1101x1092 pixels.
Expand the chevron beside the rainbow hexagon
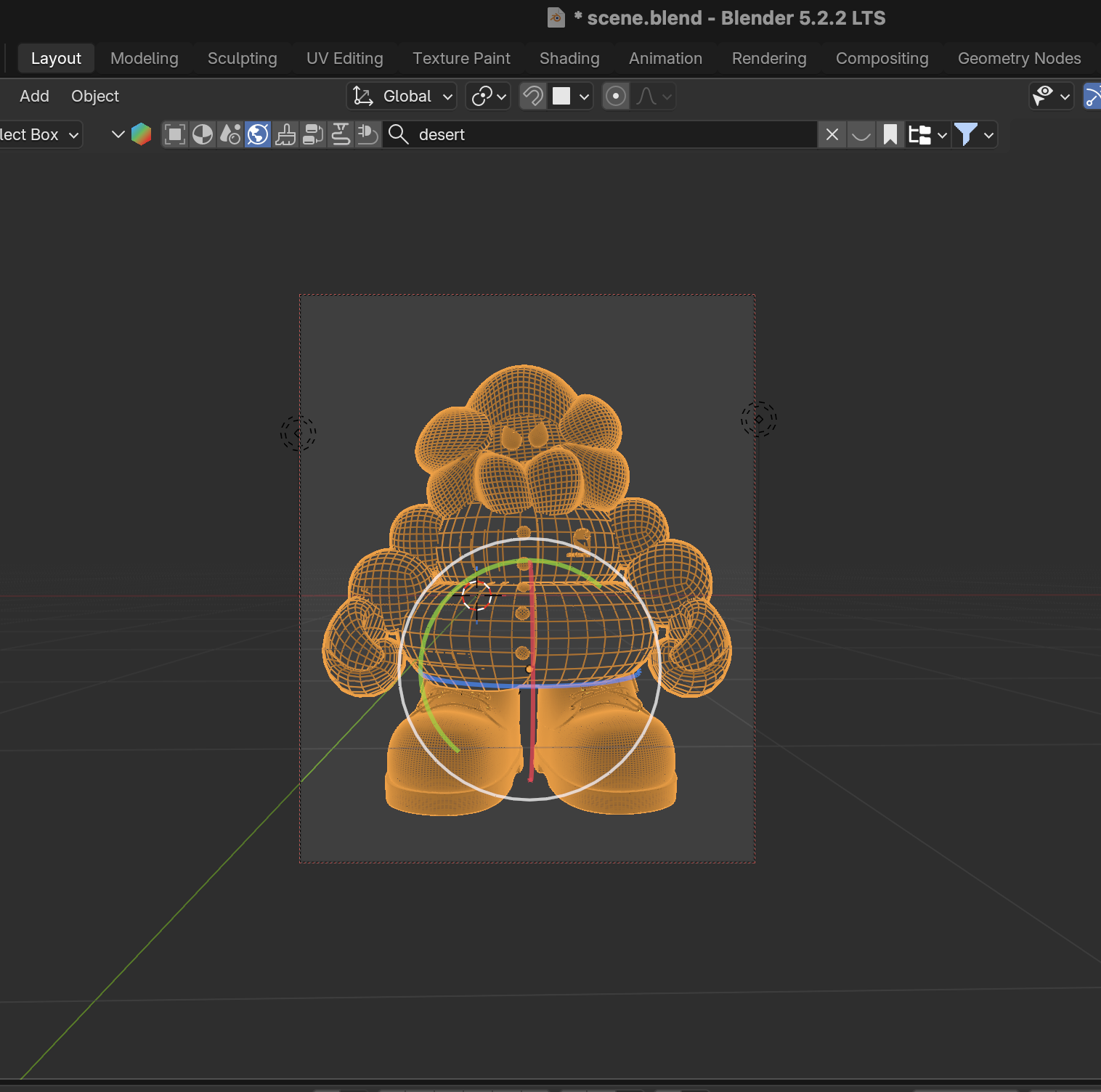[x=118, y=134]
